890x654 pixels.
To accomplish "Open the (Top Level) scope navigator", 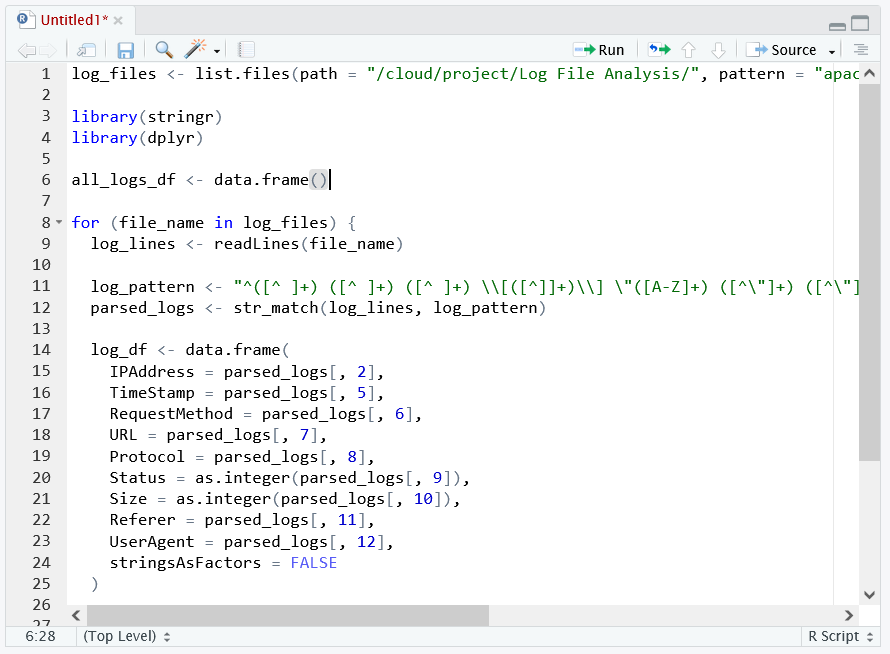I will pos(127,636).
